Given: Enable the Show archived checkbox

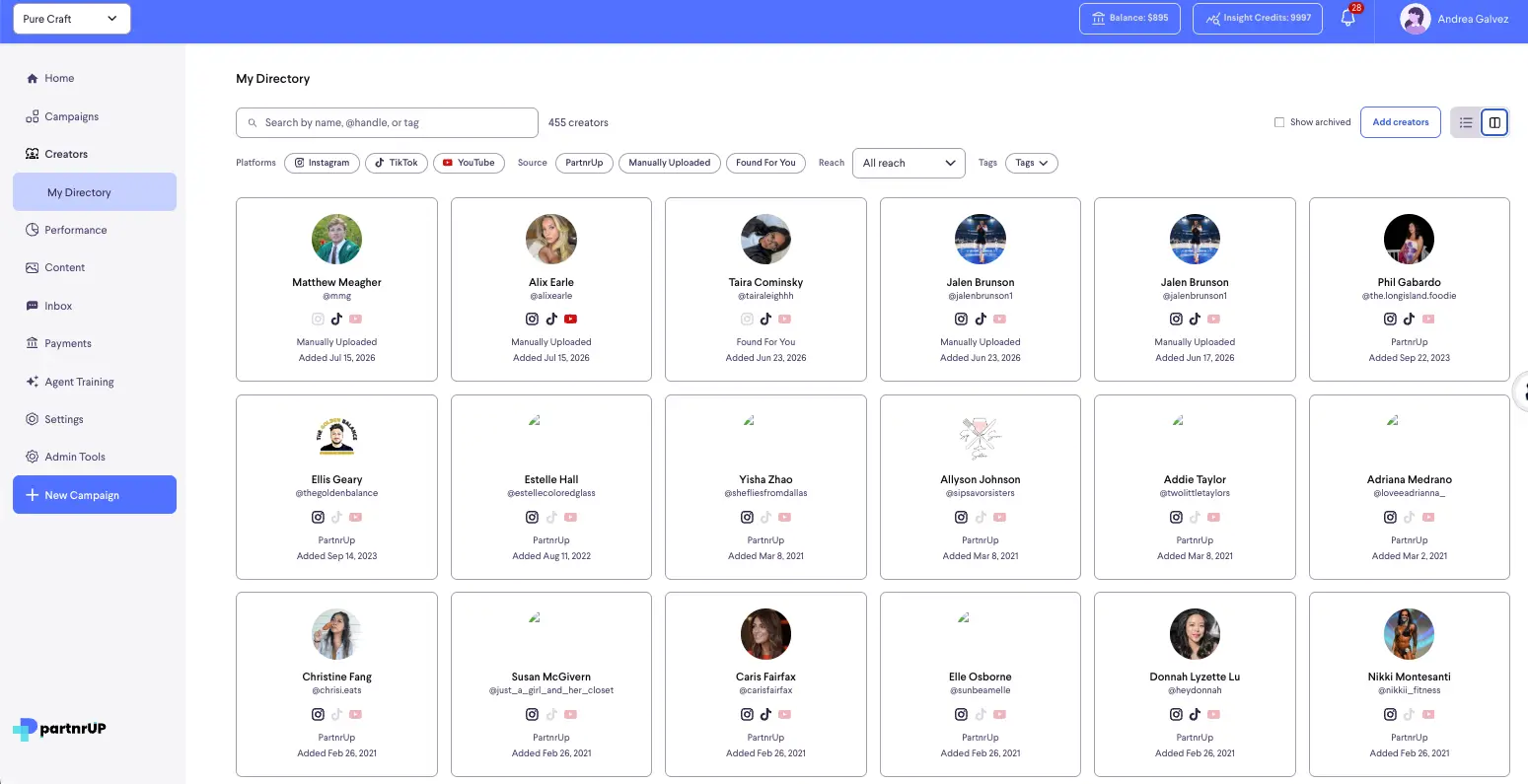Looking at the screenshot, I should (x=1279, y=122).
